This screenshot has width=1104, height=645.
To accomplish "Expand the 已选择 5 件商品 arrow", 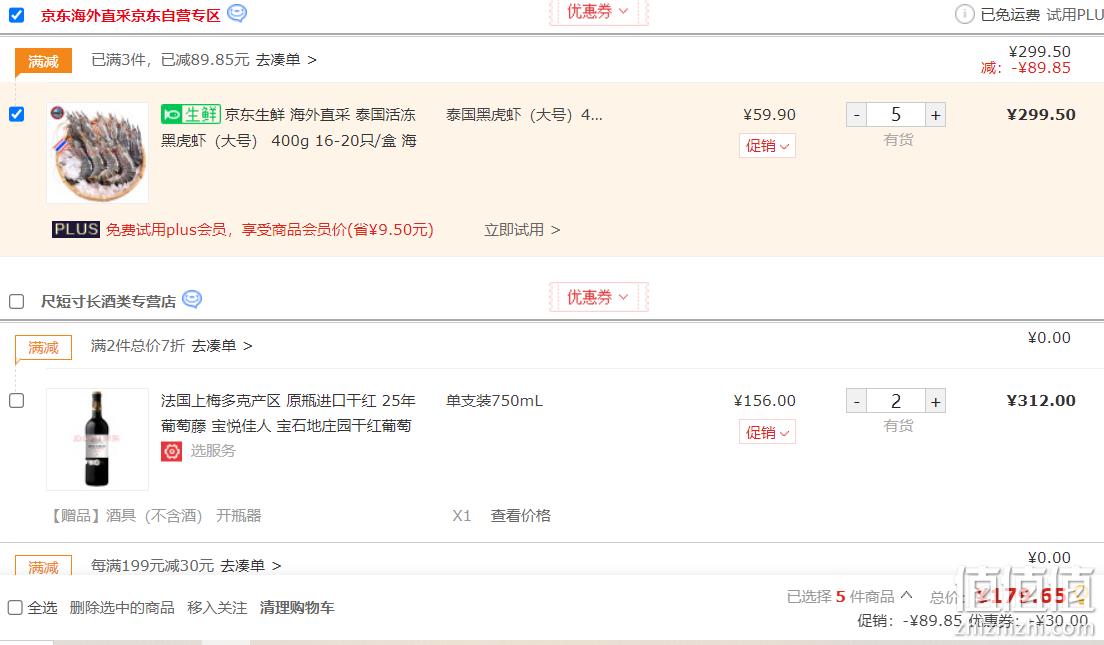I will 907,595.
